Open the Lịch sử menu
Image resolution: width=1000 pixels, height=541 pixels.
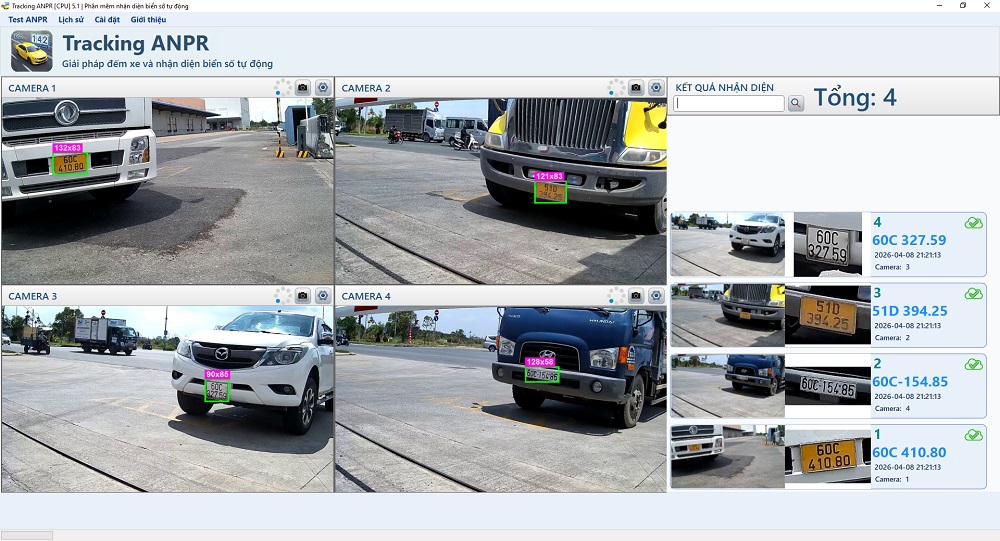point(71,20)
